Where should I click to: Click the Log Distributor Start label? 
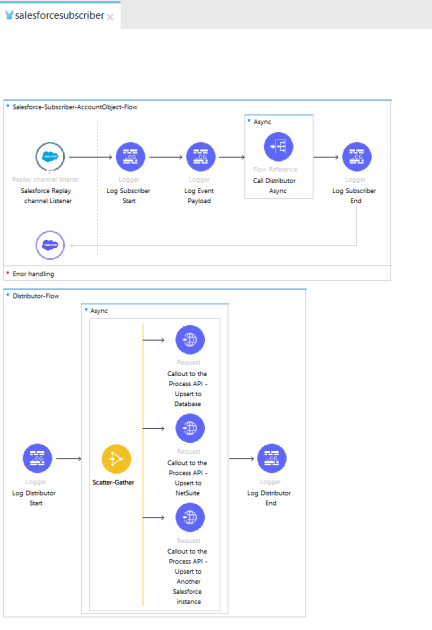click(34, 498)
